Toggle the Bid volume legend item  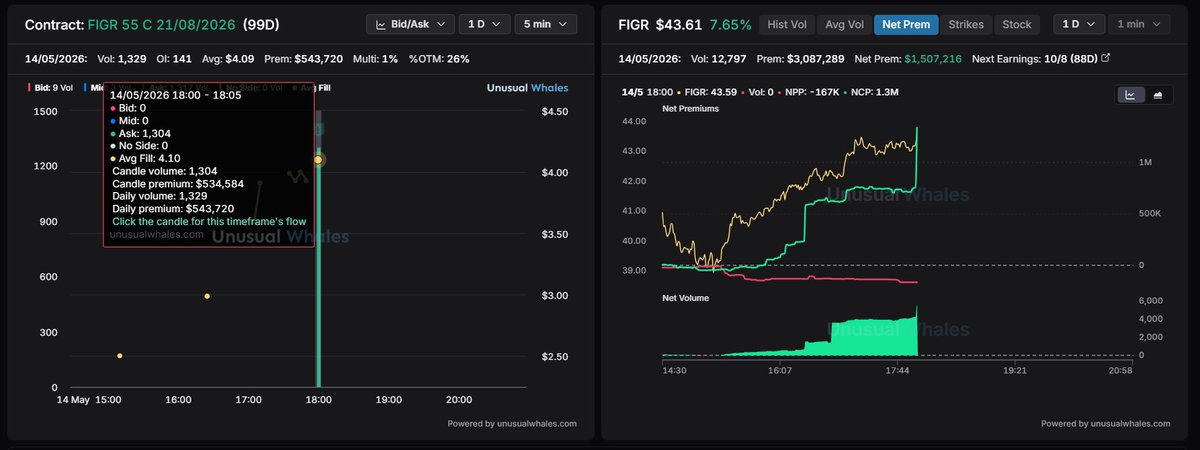click(x=51, y=88)
